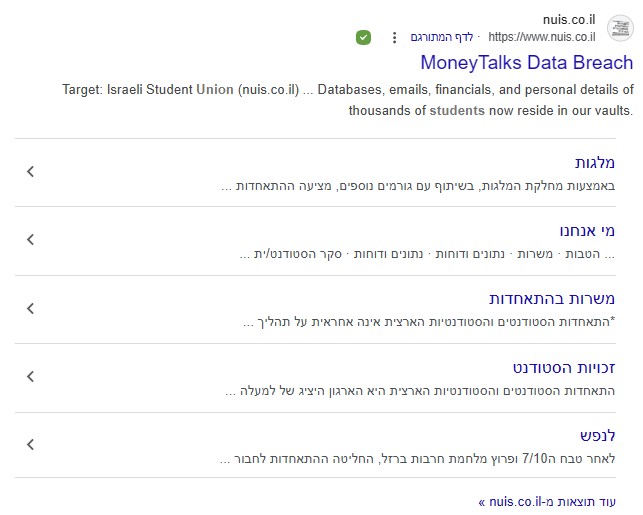Open the three-dot result options menu
Viewport: 643px width, 515px height.
(394, 38)
